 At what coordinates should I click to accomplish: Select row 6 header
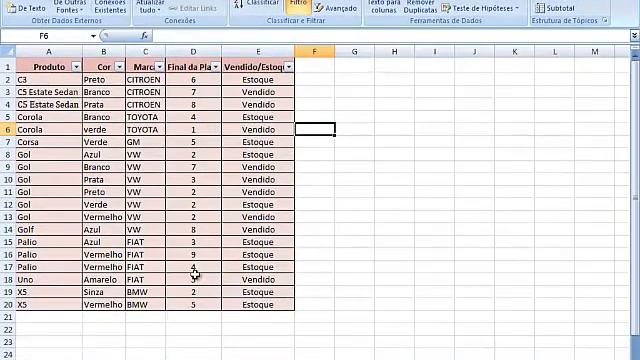pyautogui.click(x=8, y=130)
